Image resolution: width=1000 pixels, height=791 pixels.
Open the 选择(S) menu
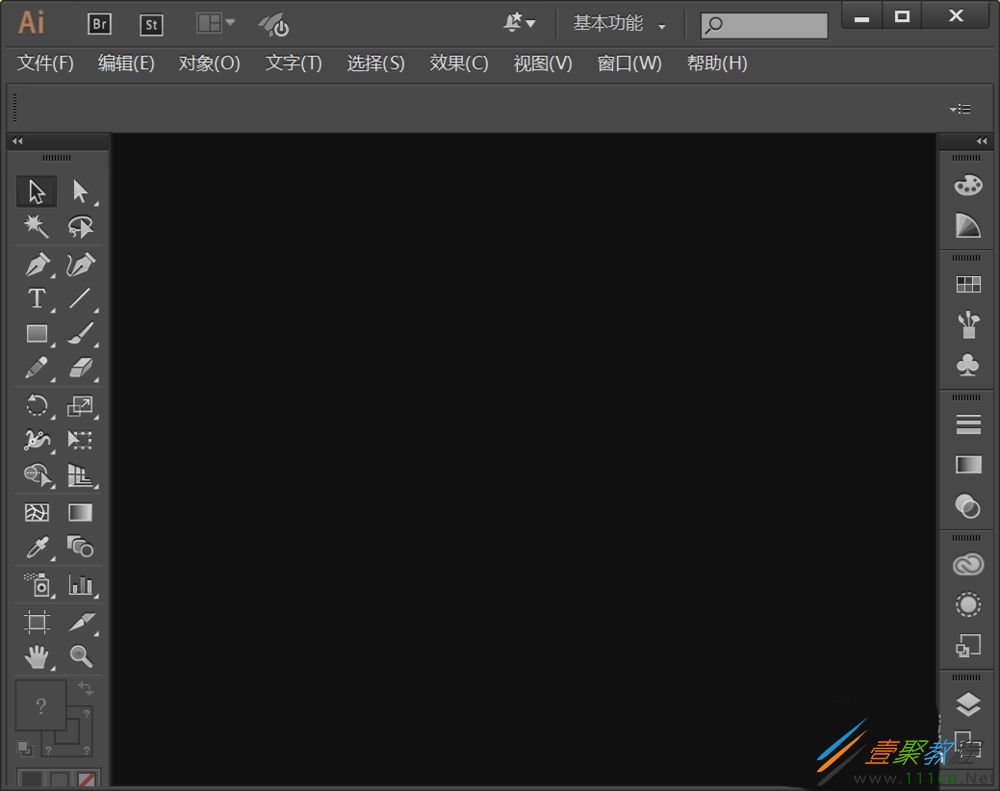[376, 63]
